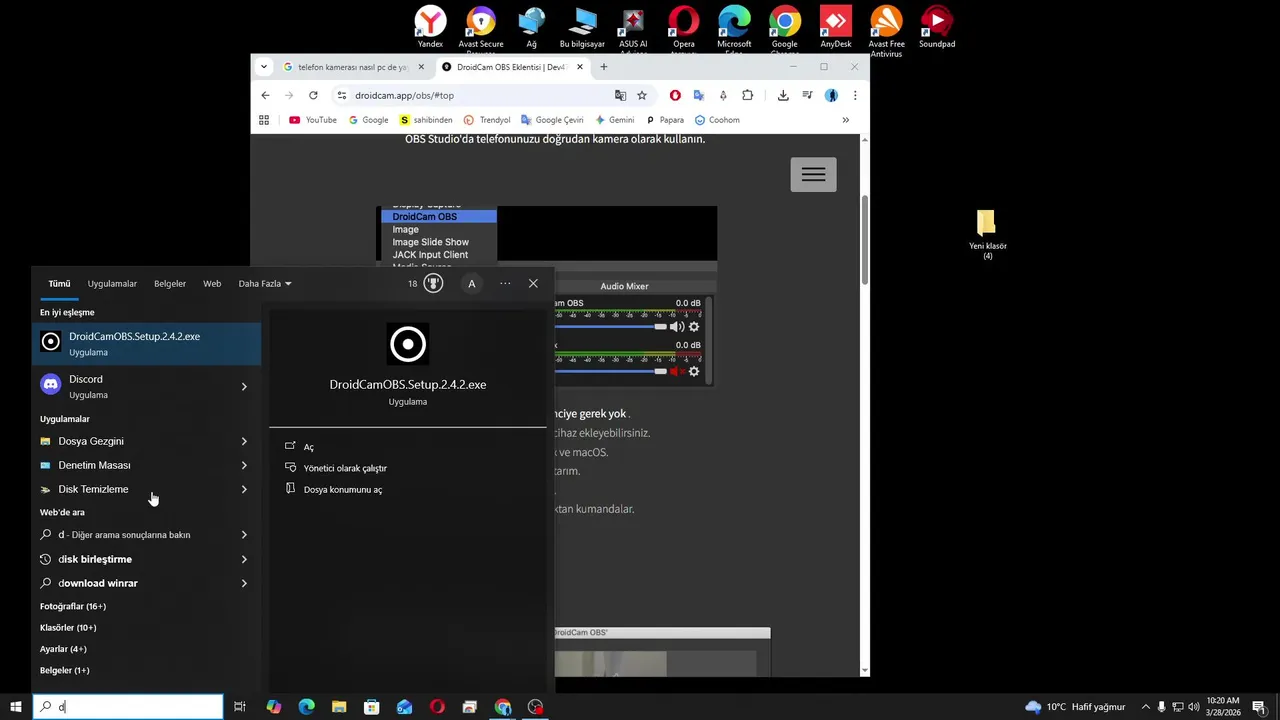Switch to the Tümü search tab
The image size is (1280, 720).
(x=59, y=284)
